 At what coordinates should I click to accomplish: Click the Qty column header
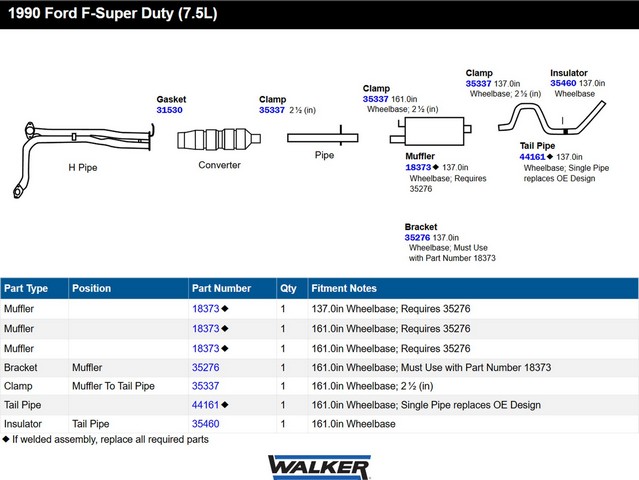tap(292, 288)
